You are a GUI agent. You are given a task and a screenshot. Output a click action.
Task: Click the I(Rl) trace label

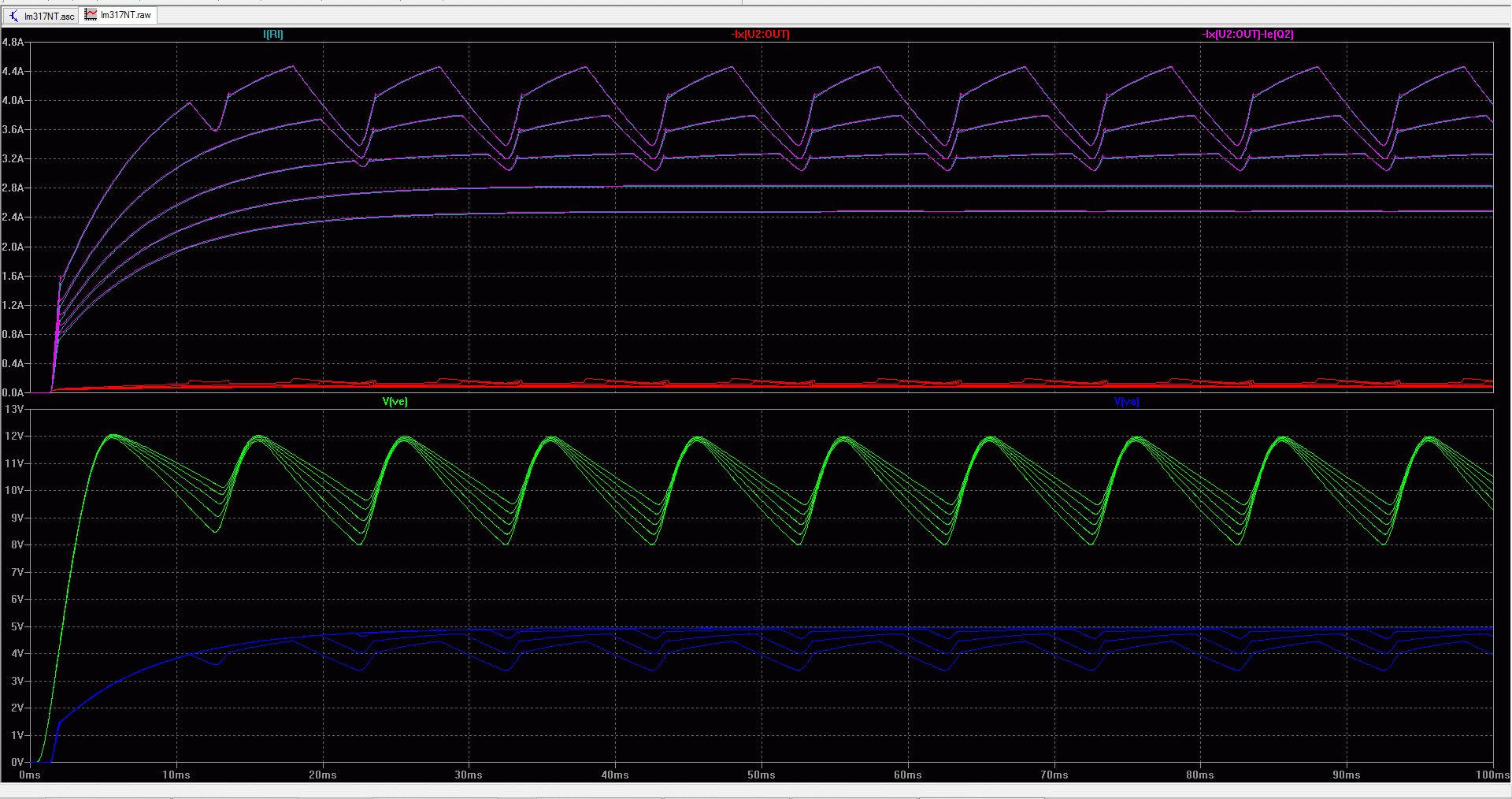[x=272, y=35]
